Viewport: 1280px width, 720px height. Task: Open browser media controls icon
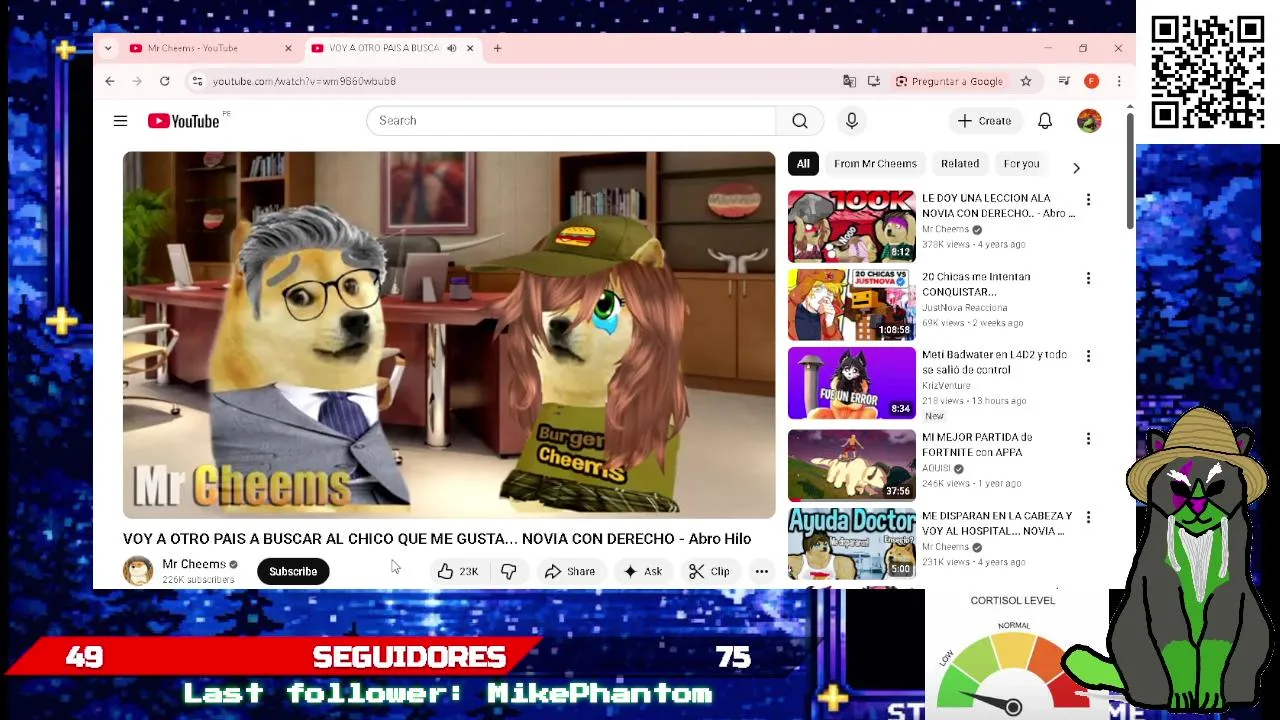(x=1064, y=81)
